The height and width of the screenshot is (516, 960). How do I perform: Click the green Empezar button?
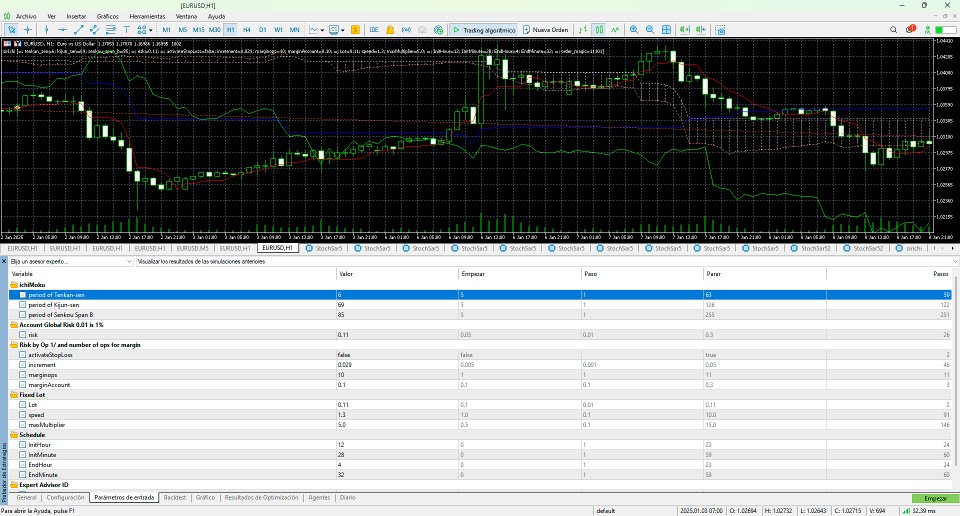coord(934,497)
